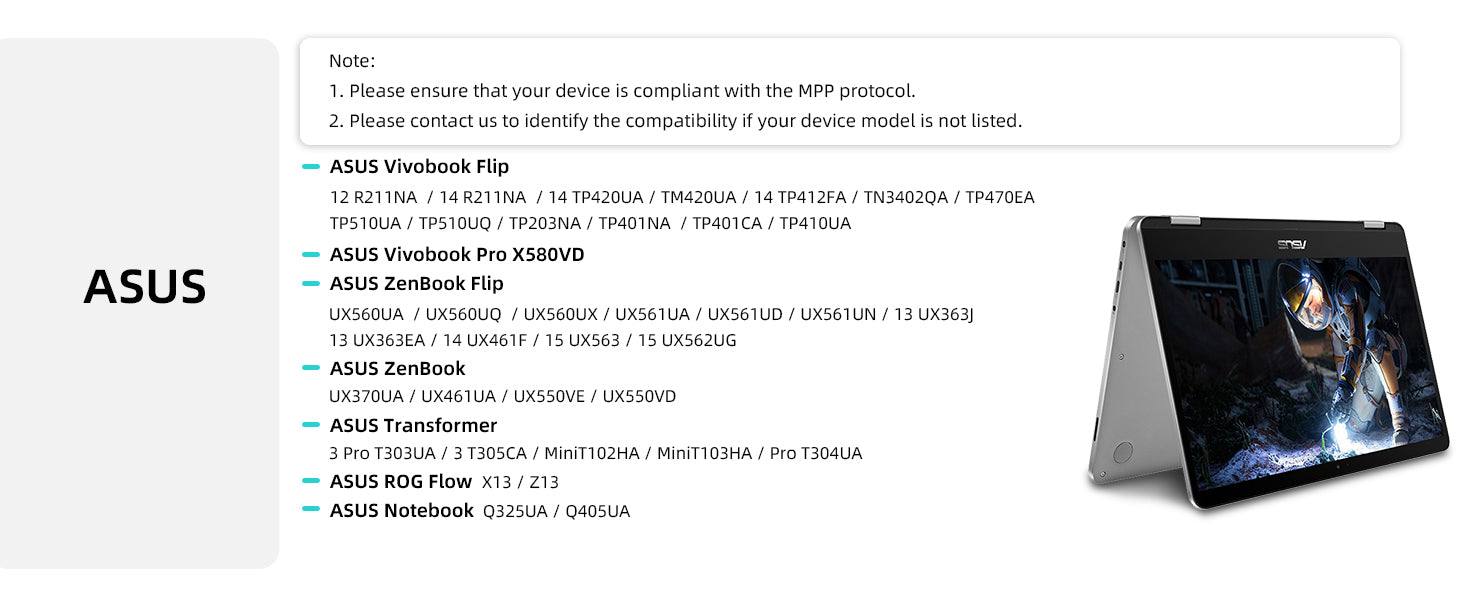The image size is (1464, 600).
Task: Click the ASUS Transformer heading
Action: [413, 426]
